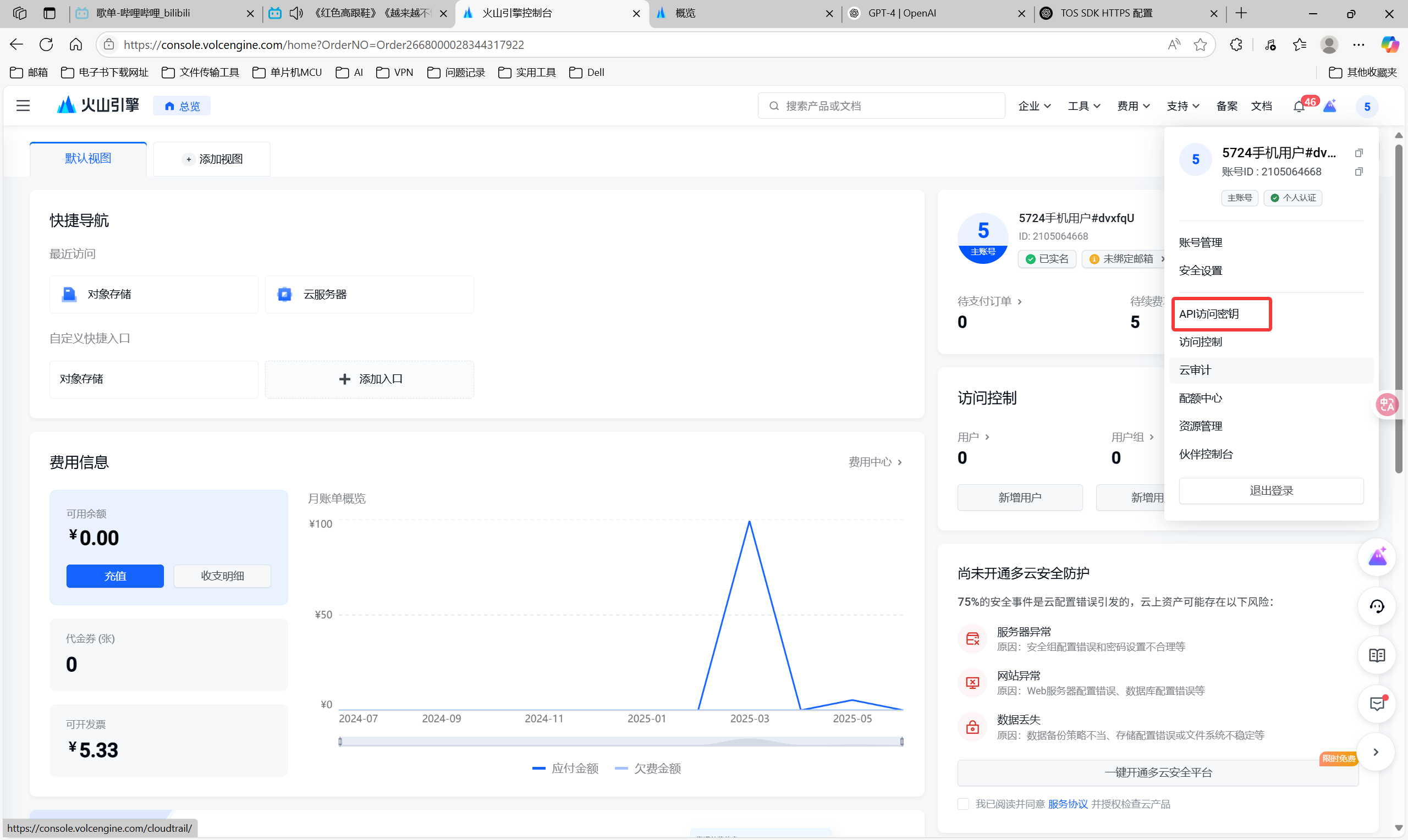Click the chart date range slider handle
Viewport: 1408px width, 840px height.
coord(340,742)
